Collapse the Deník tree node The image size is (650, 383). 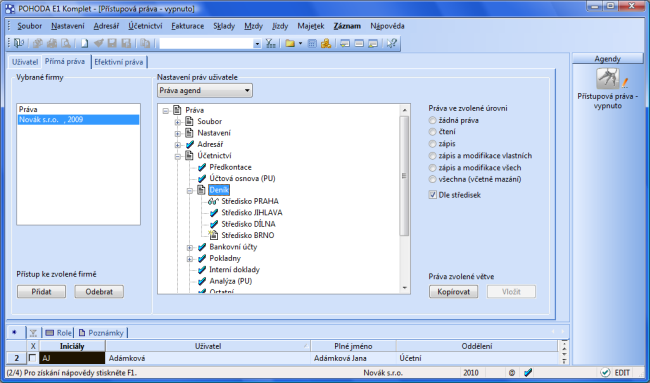pyautogui.click(x=189, y=191)
